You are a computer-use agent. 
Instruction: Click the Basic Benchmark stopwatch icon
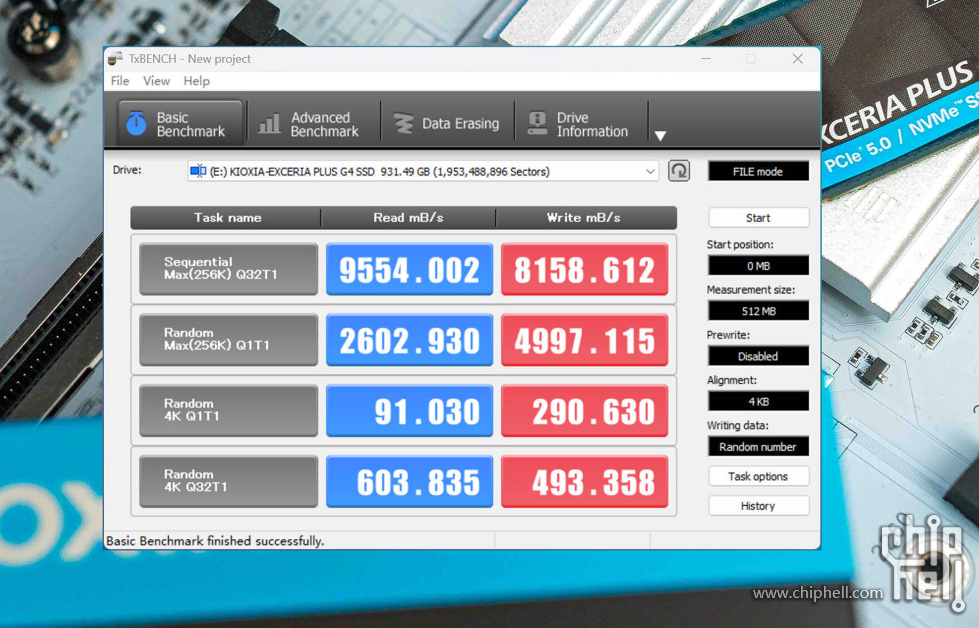136,123
